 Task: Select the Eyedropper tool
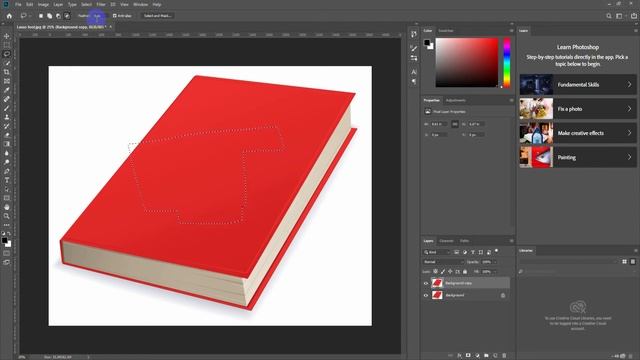pyautogui.click(x=7, y=90)
